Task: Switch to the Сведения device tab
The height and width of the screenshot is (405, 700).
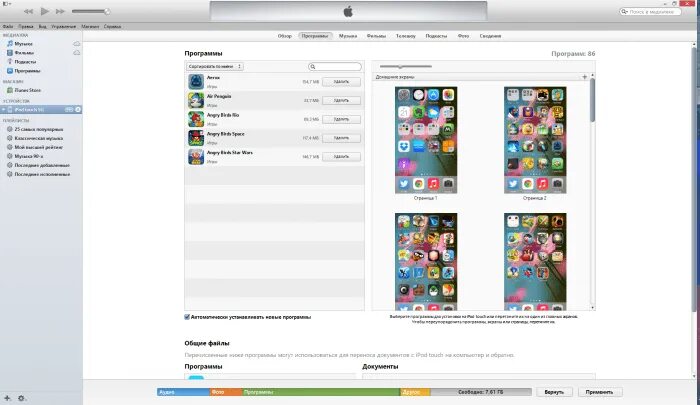Action: pyautogui.click(x=490, y=36)
